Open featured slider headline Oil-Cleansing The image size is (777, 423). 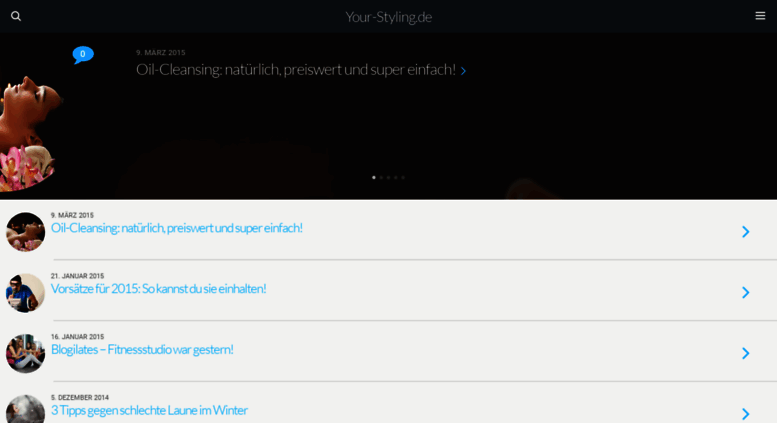tap(296, 69)
